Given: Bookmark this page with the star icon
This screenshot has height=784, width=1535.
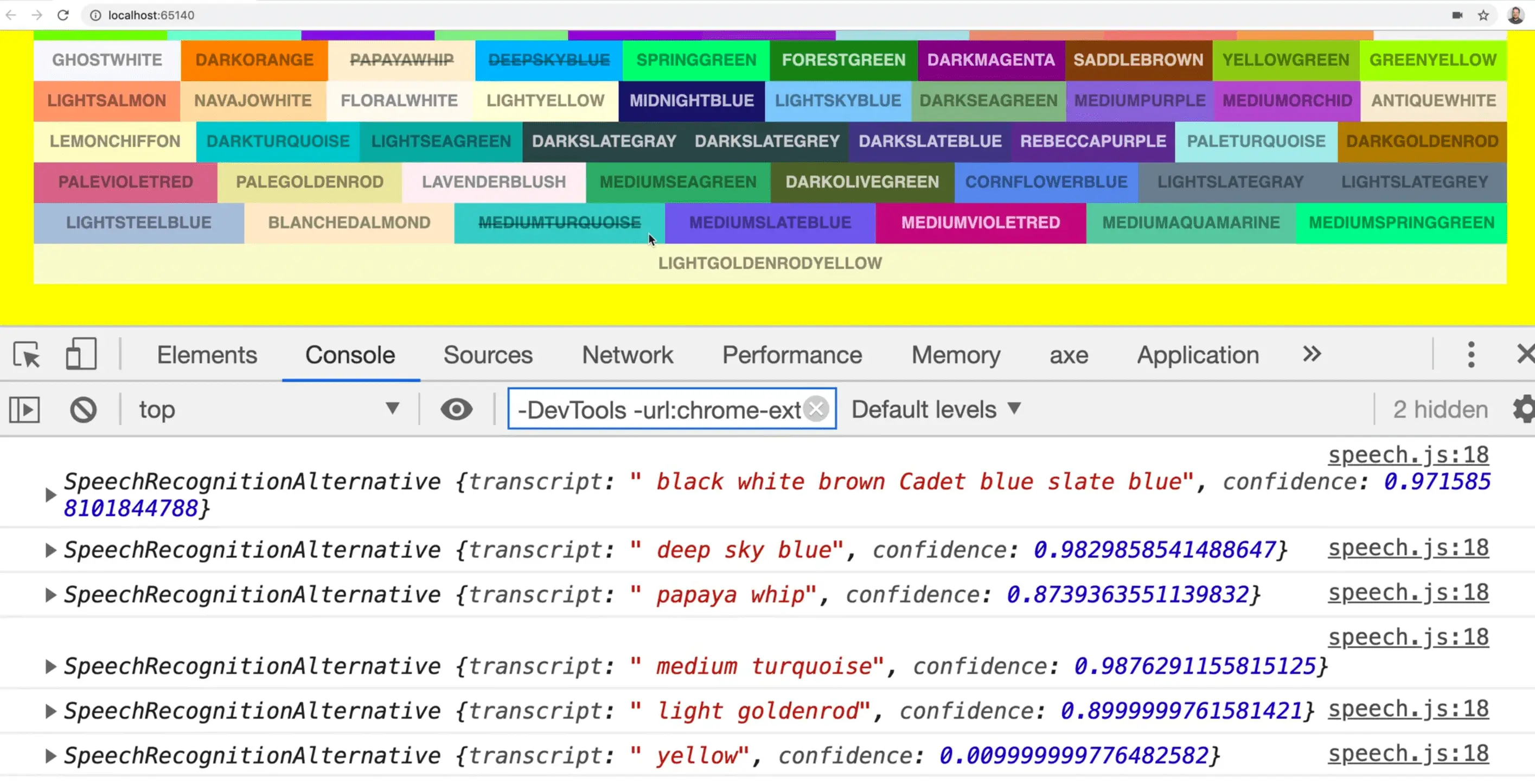Looking at the screenshot, I should tap(1483, 15).
